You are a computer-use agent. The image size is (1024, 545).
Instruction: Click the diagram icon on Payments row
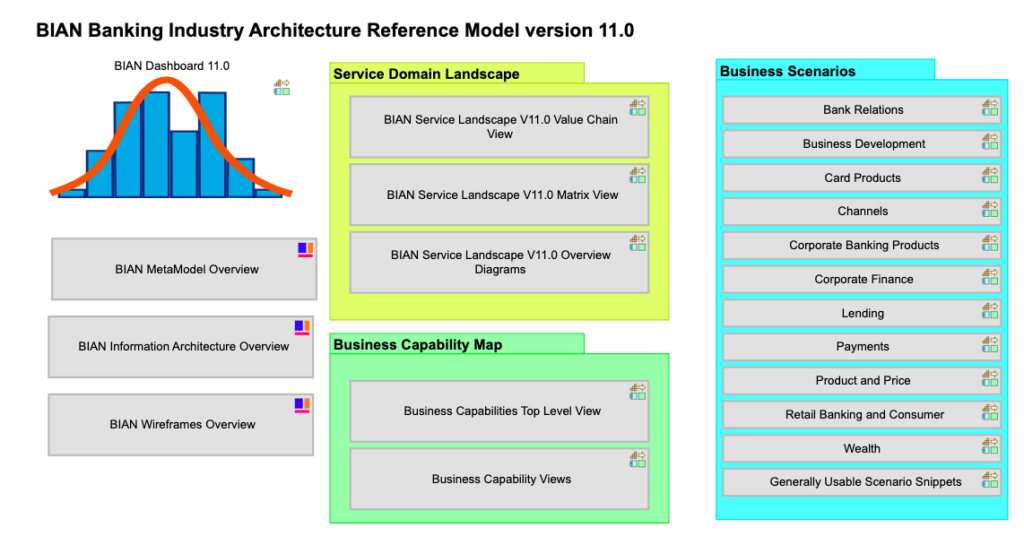tap(989, 344)
